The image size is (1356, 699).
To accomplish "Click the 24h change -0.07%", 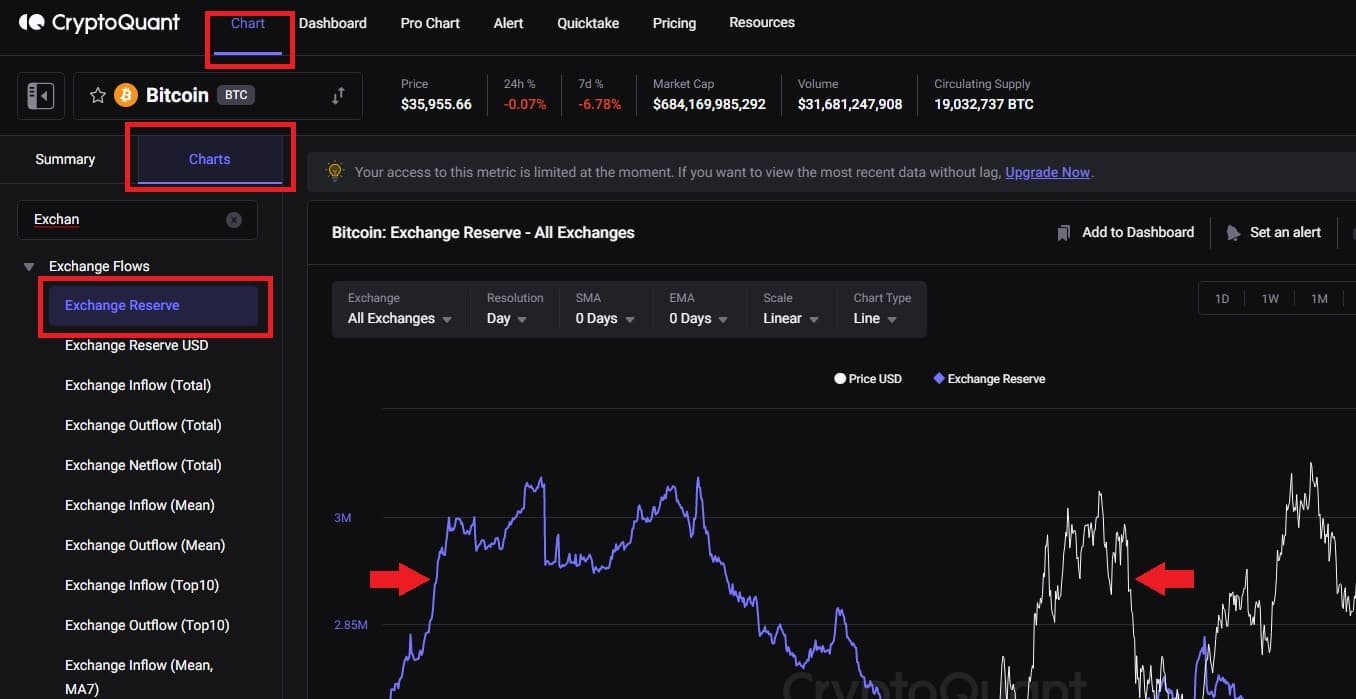I will [525, 104].
